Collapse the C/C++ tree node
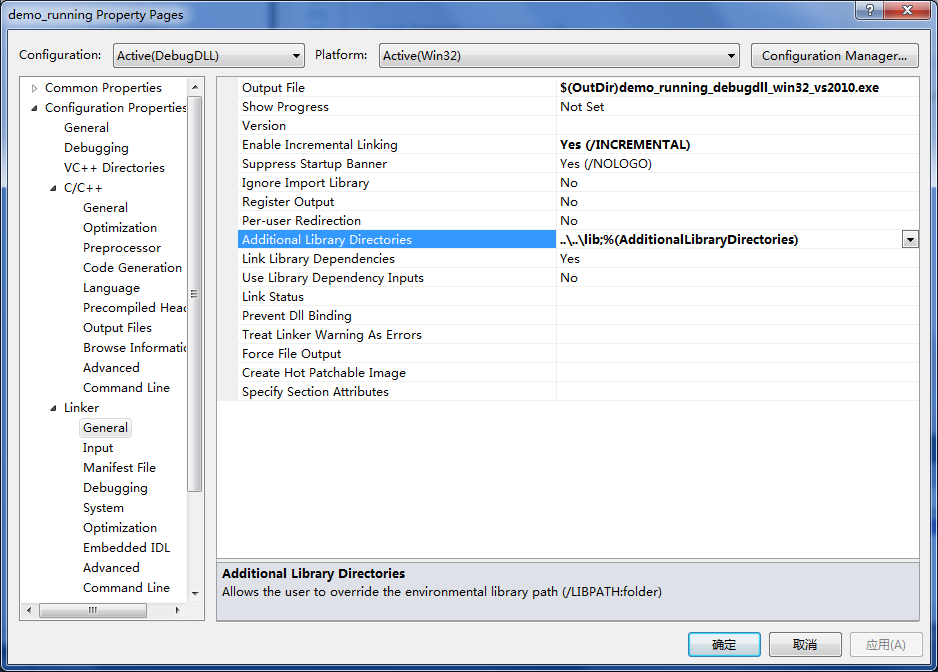Screen dimensions: 938x672 tap(54, 188)
